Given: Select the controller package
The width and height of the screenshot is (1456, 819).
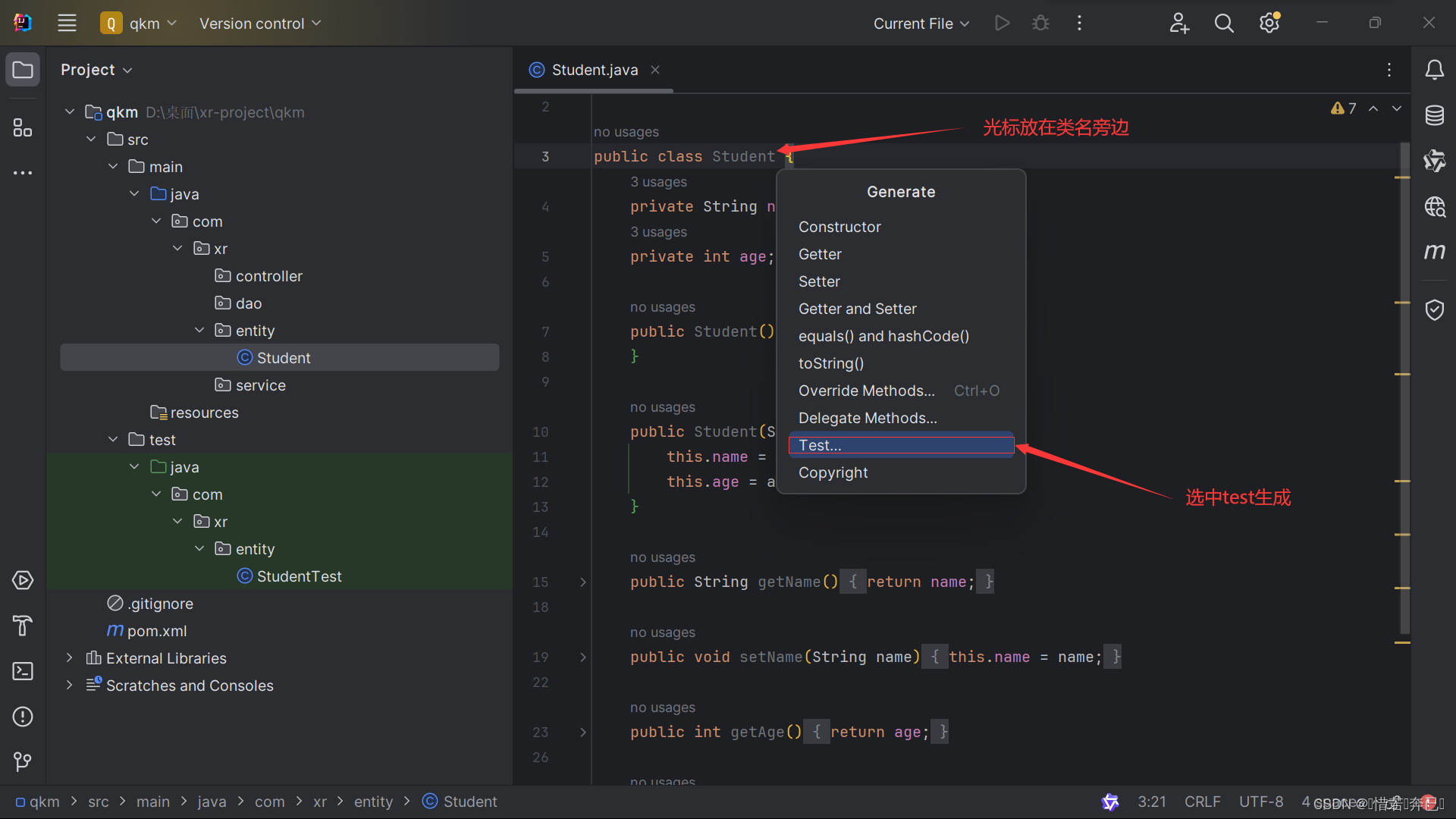Looking at the screenshot, I should [259, 276].
